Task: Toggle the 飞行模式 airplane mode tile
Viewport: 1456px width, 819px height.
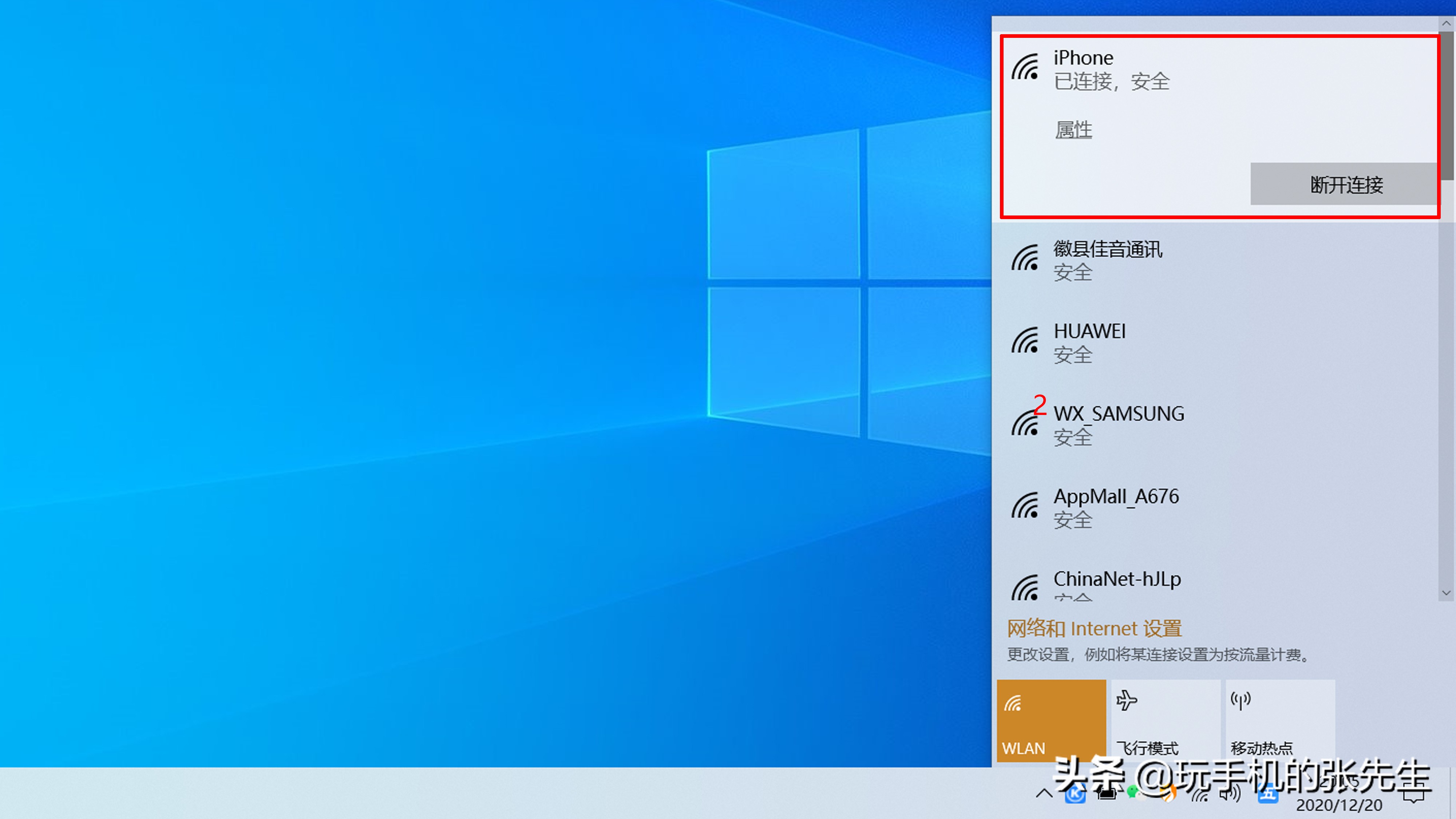Action: (1166, 721)
